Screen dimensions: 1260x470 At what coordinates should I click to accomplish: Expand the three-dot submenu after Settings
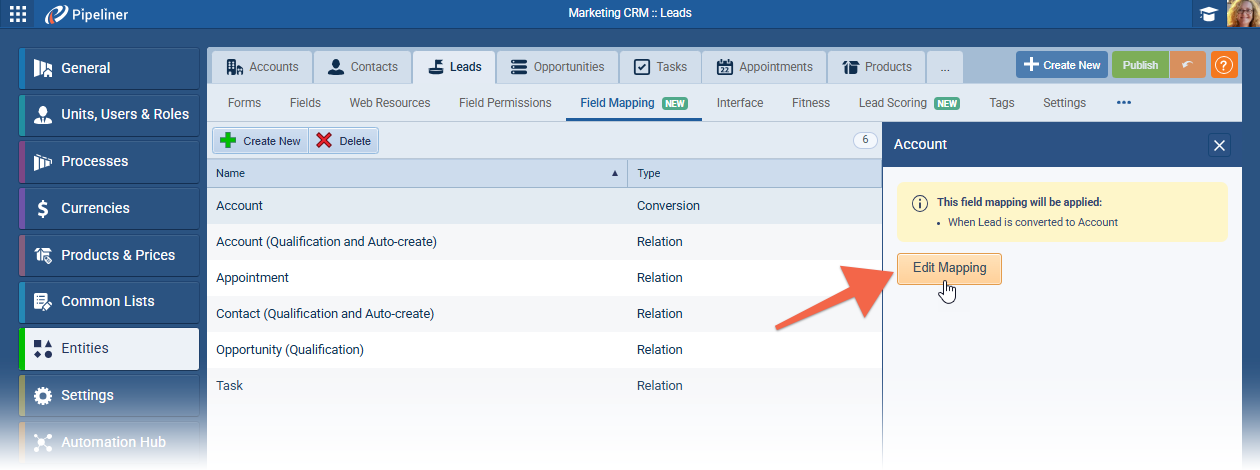1123,103
